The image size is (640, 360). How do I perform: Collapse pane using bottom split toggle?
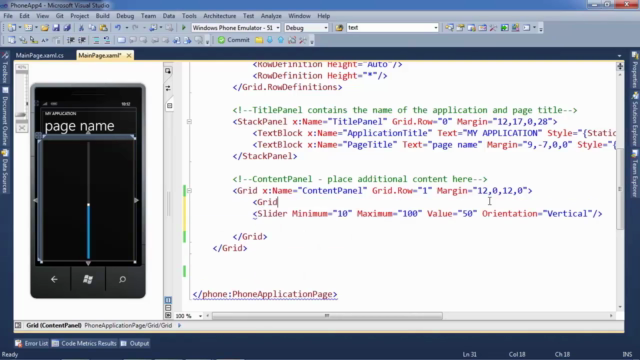point(168,316)
